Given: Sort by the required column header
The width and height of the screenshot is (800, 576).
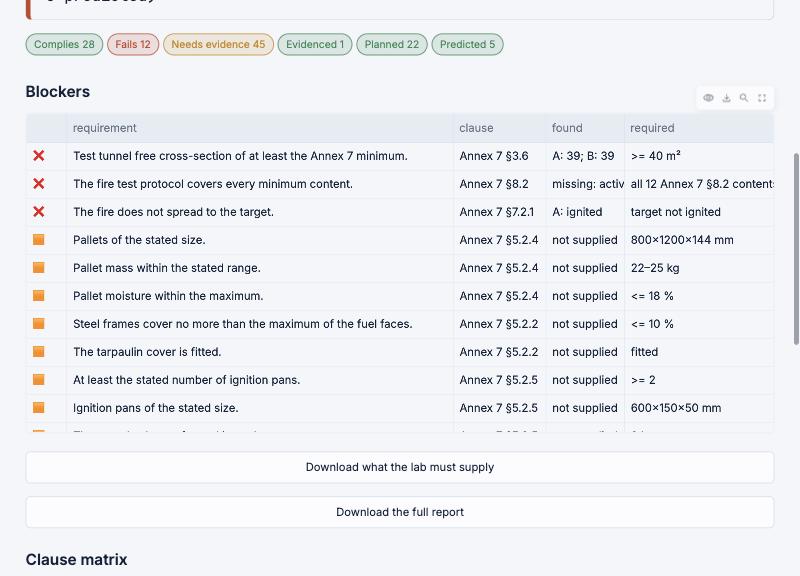Looking at the screenshot, I should click(x=699, y=128).
